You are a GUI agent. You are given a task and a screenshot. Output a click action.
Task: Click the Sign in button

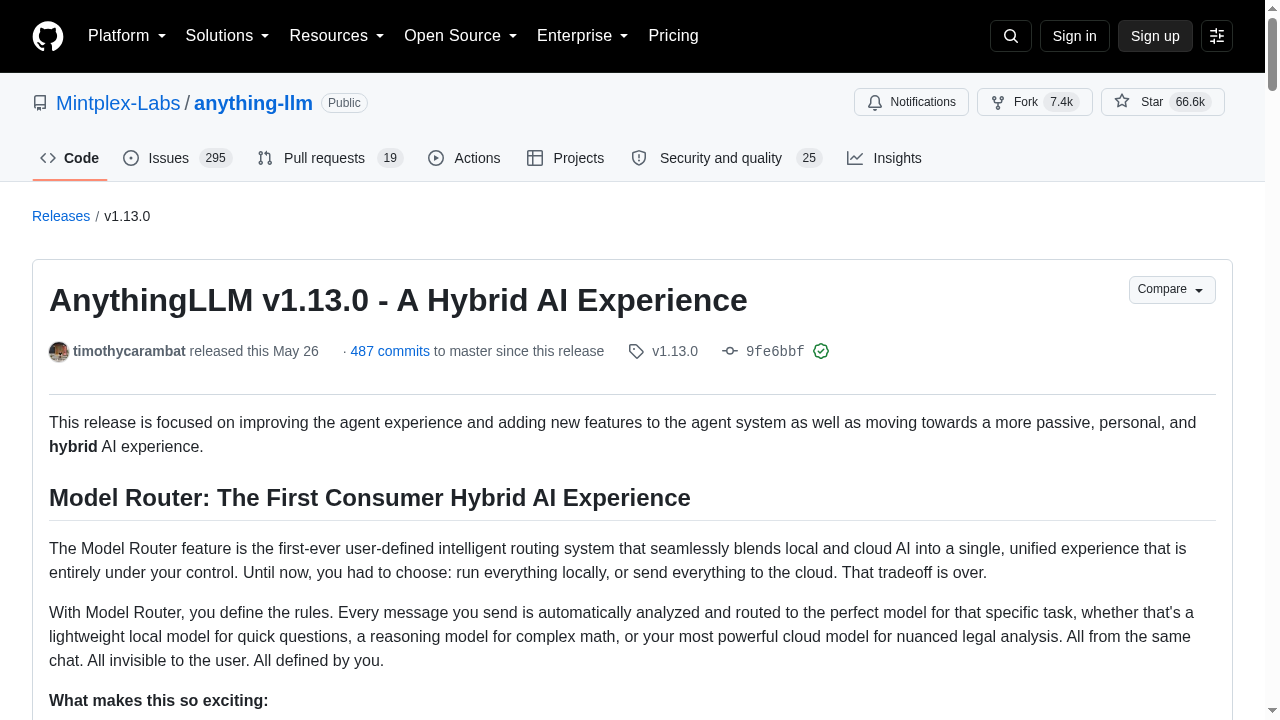point(1075,36)
